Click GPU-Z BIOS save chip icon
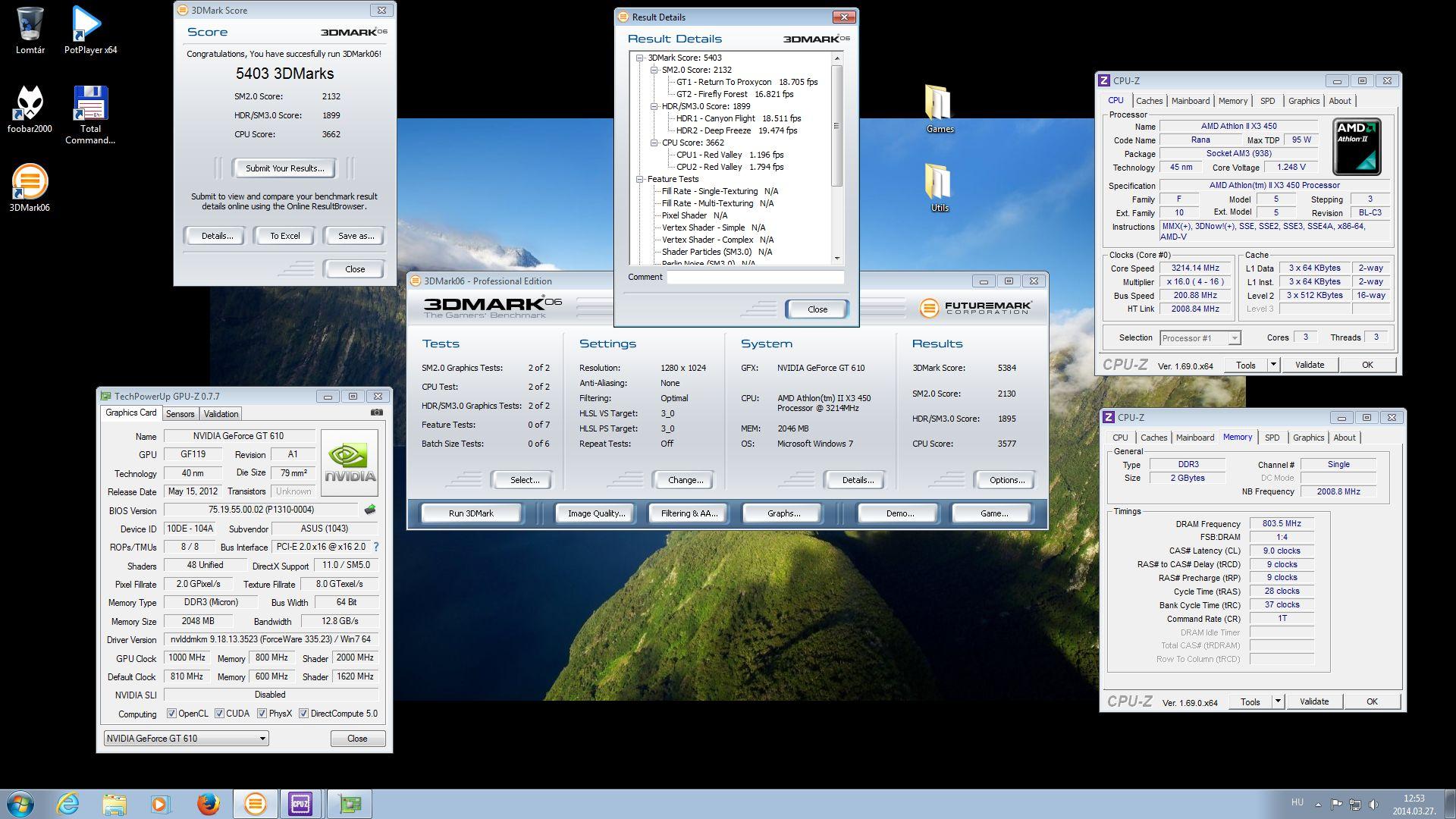 (x=370, y=510)
